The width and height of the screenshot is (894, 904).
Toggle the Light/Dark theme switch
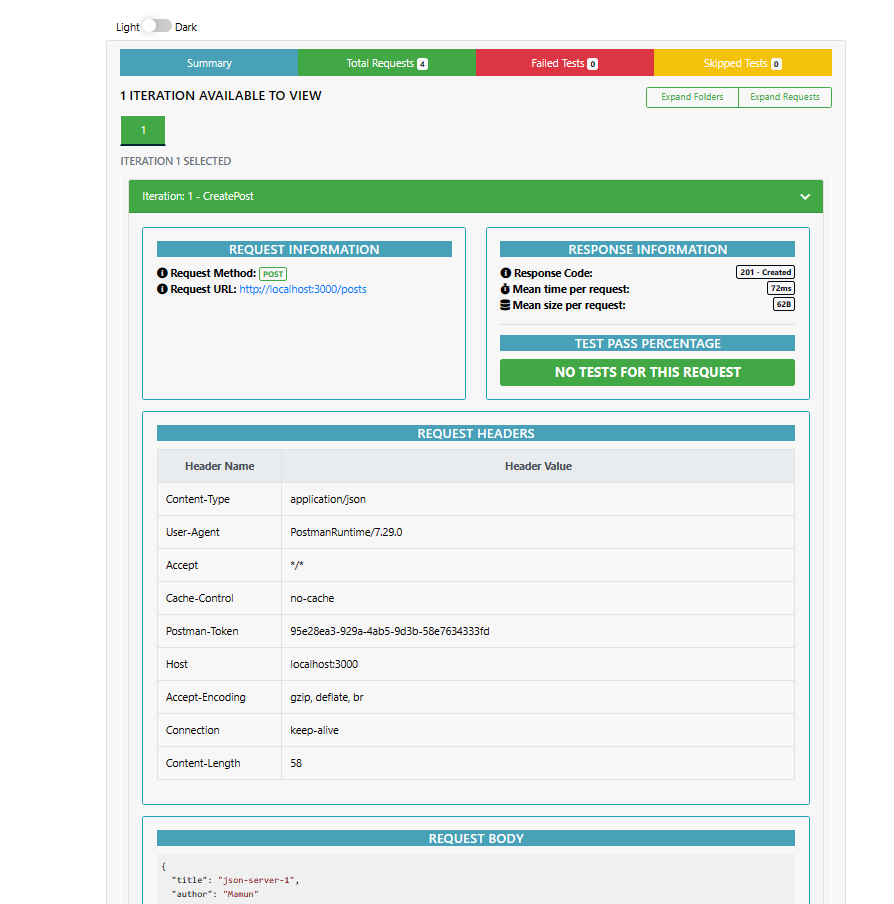(x=156, y=27)
